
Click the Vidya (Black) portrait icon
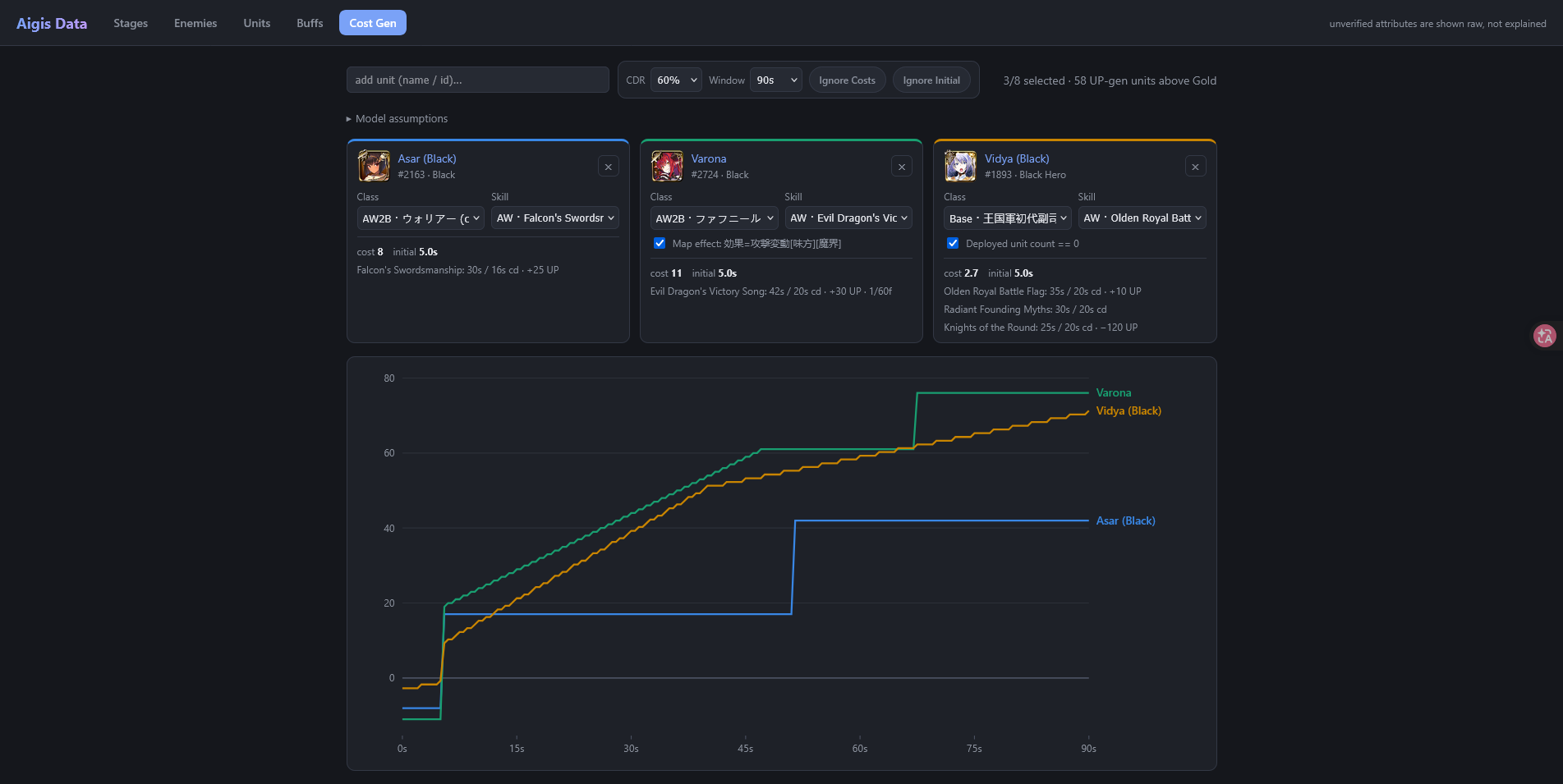960,166
